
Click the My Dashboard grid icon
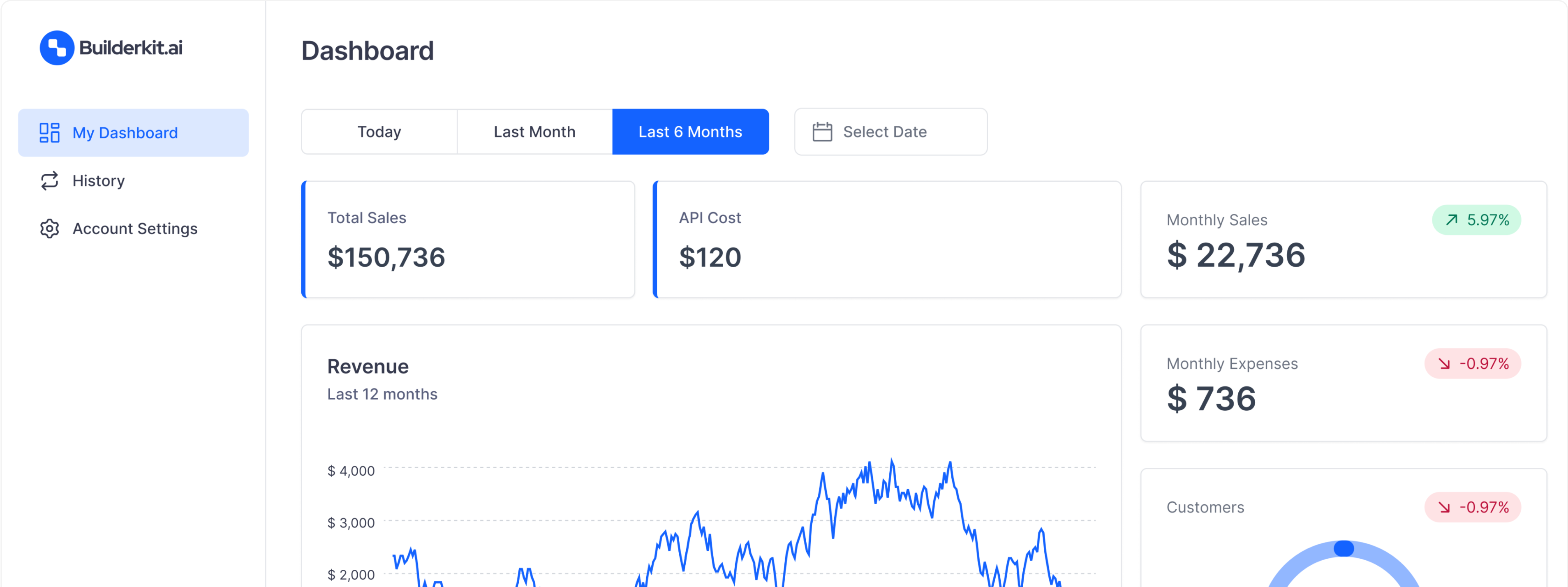[x=49, y=132]
